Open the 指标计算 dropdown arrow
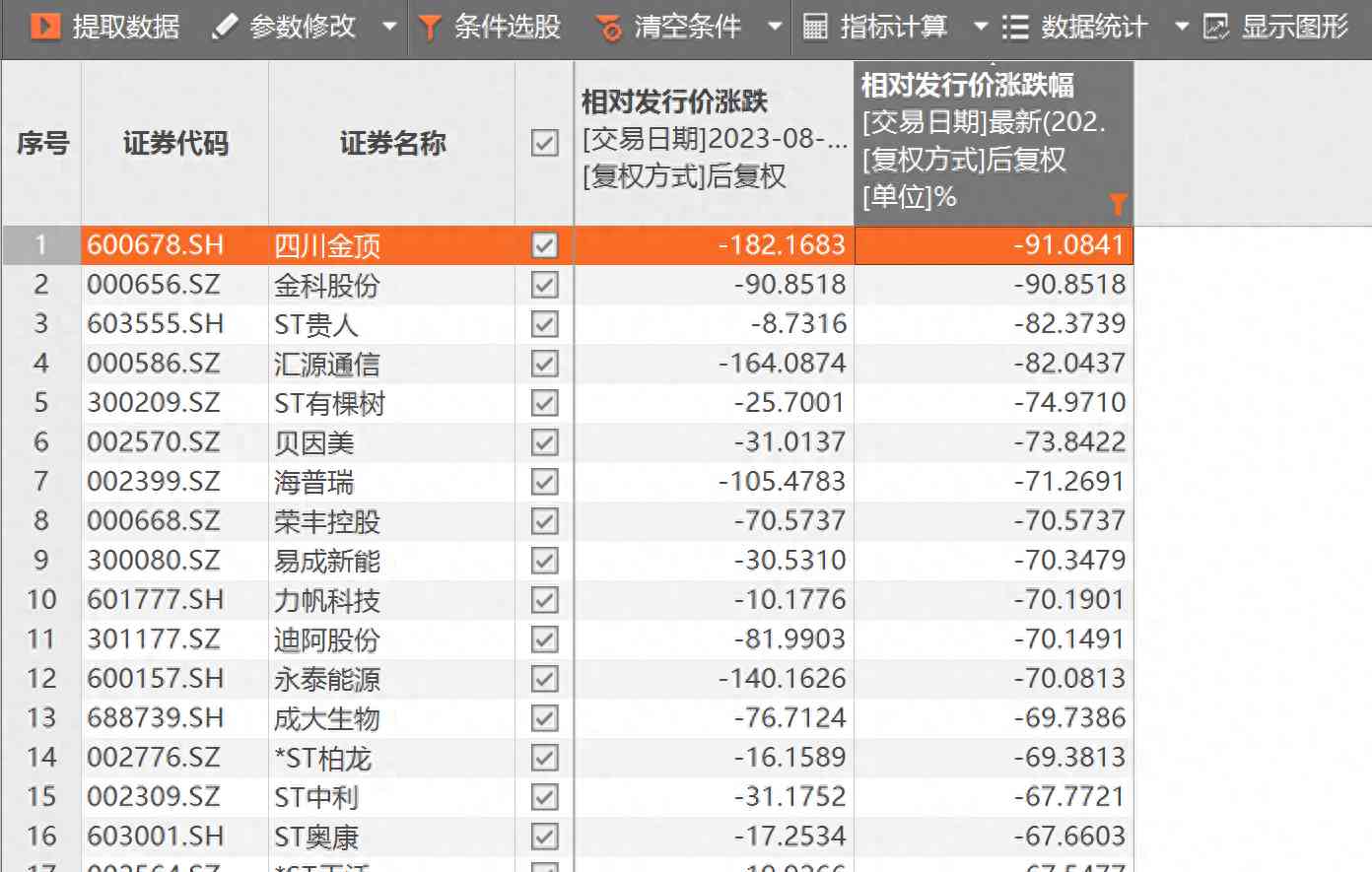This screenshot has width=1372, height=872. click(x=981, y=27)
